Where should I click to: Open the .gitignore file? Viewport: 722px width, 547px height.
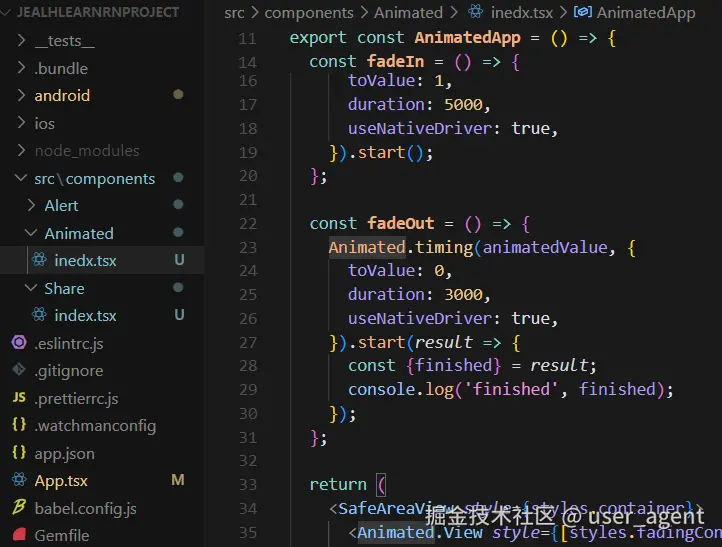[69, 371]
